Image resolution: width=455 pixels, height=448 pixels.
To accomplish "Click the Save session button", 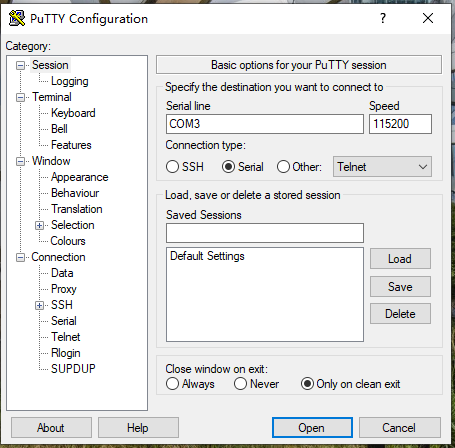I will pyautogui.click(x=400, y=287).
